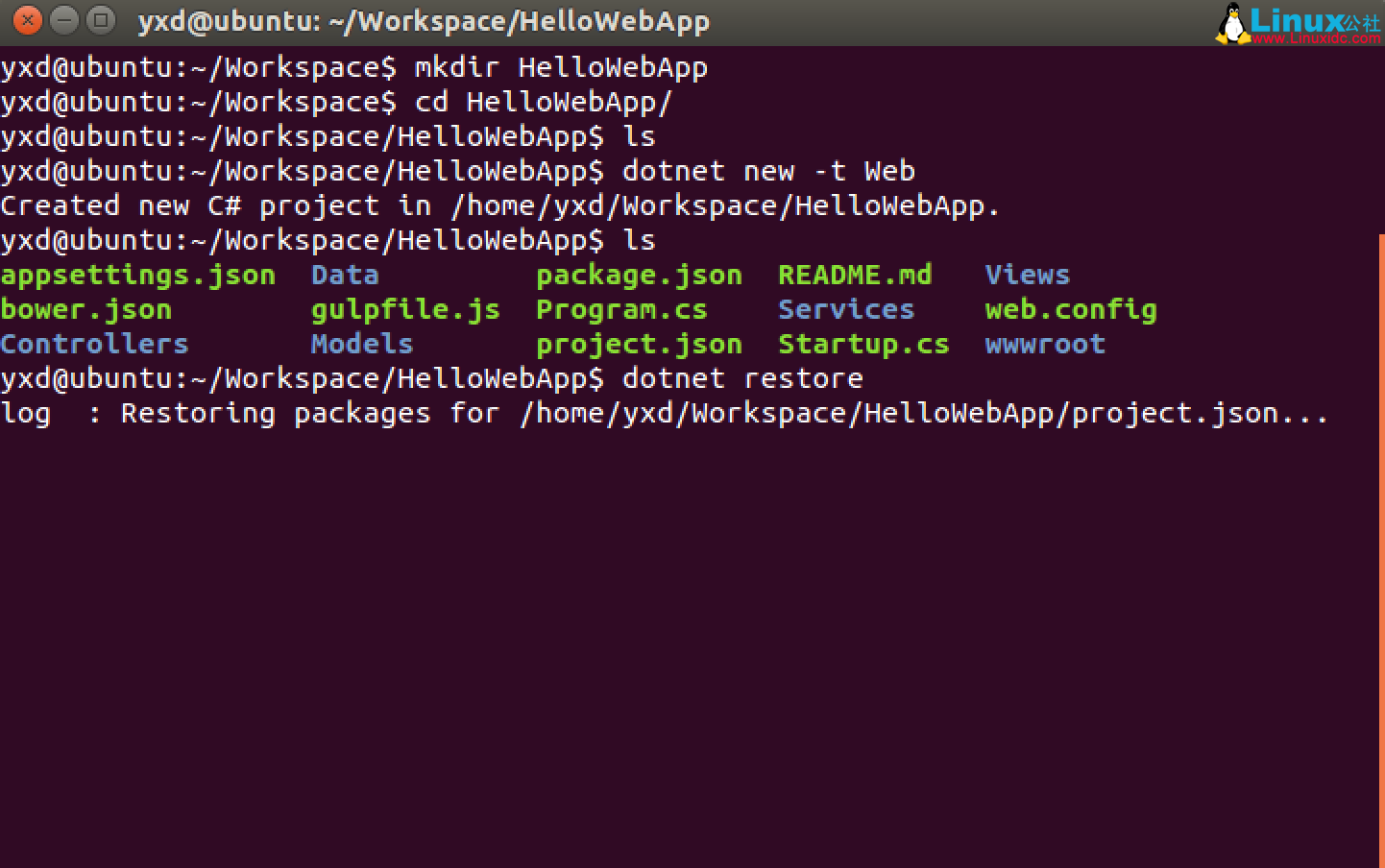
Task: Click the wwwroot directory entry
Action: point(1045,344)
